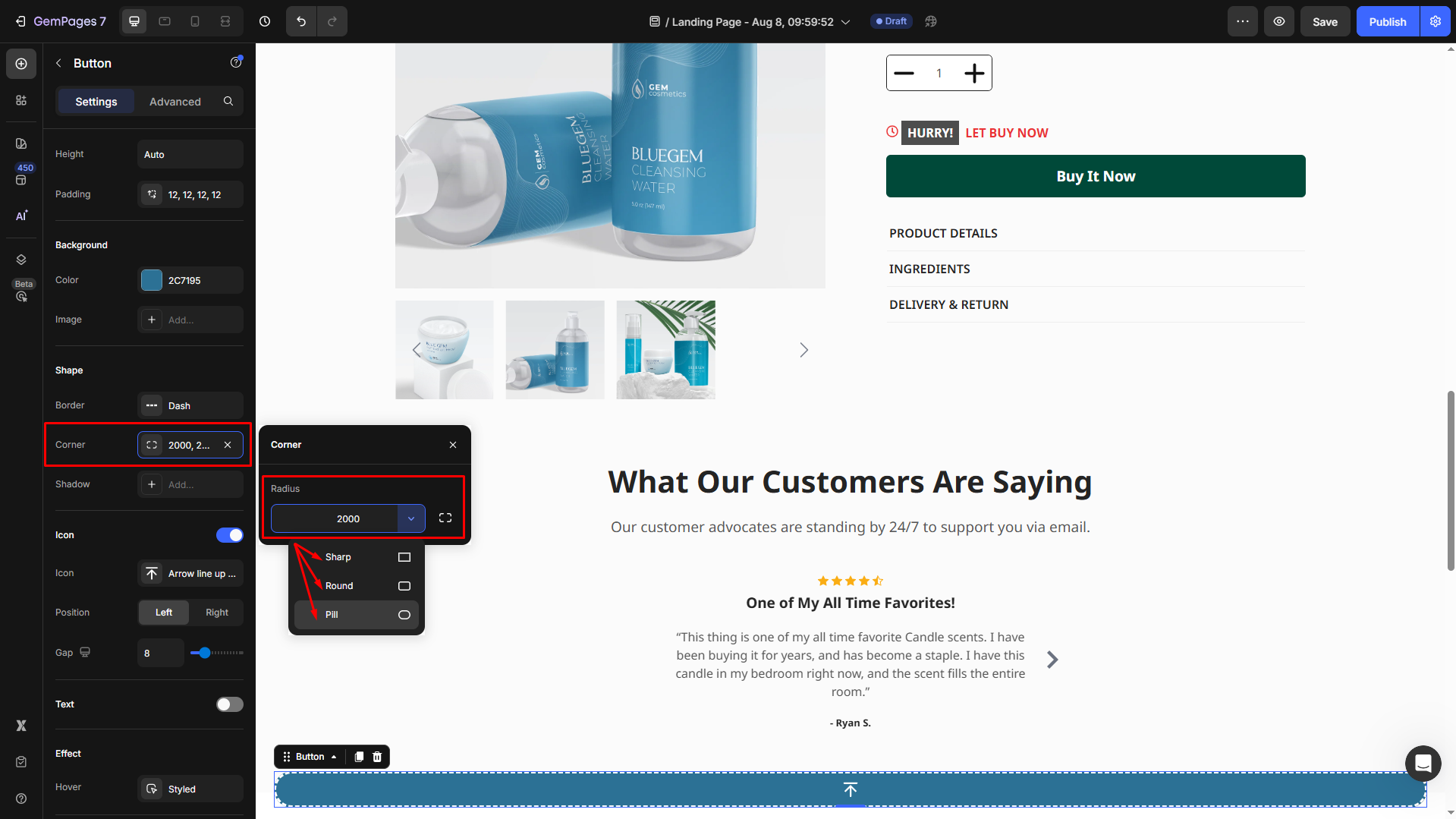The width and height of the screenshot is (1456, 819).
Task: Toggle the Icon switch off
Action: [x=230, y=535]
